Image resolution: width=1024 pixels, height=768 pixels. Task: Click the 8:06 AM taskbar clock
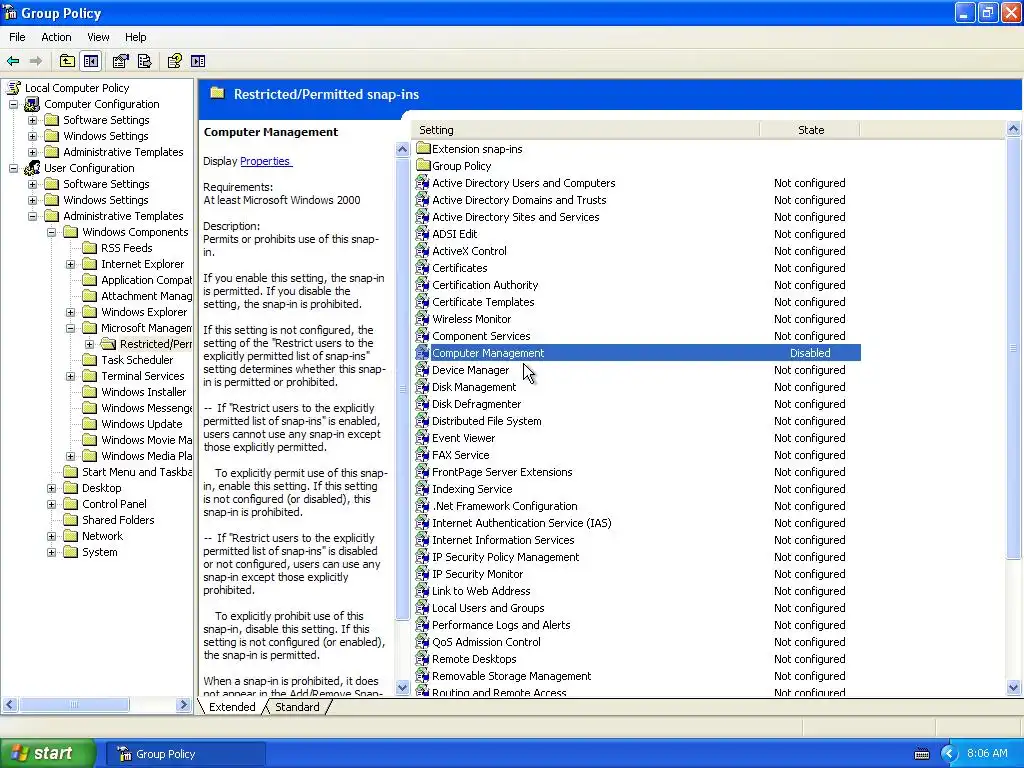pos(987,753)
